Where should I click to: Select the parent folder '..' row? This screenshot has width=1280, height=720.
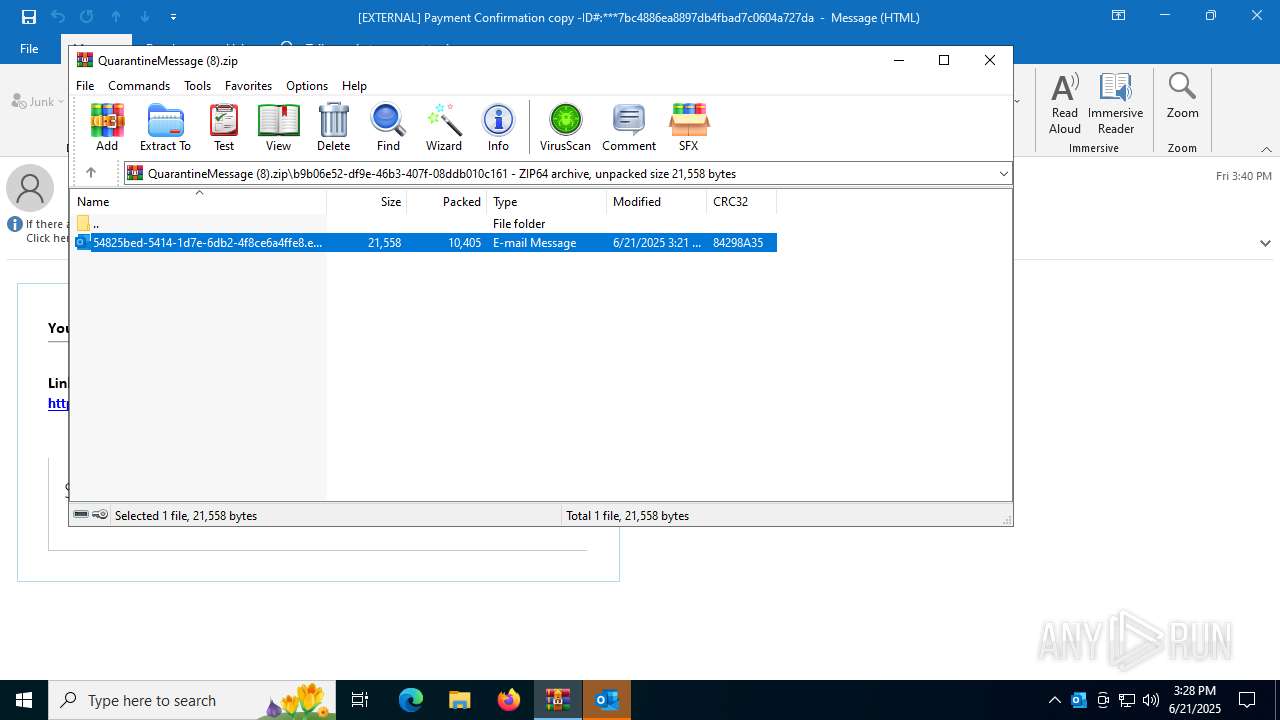pos(424,224)
